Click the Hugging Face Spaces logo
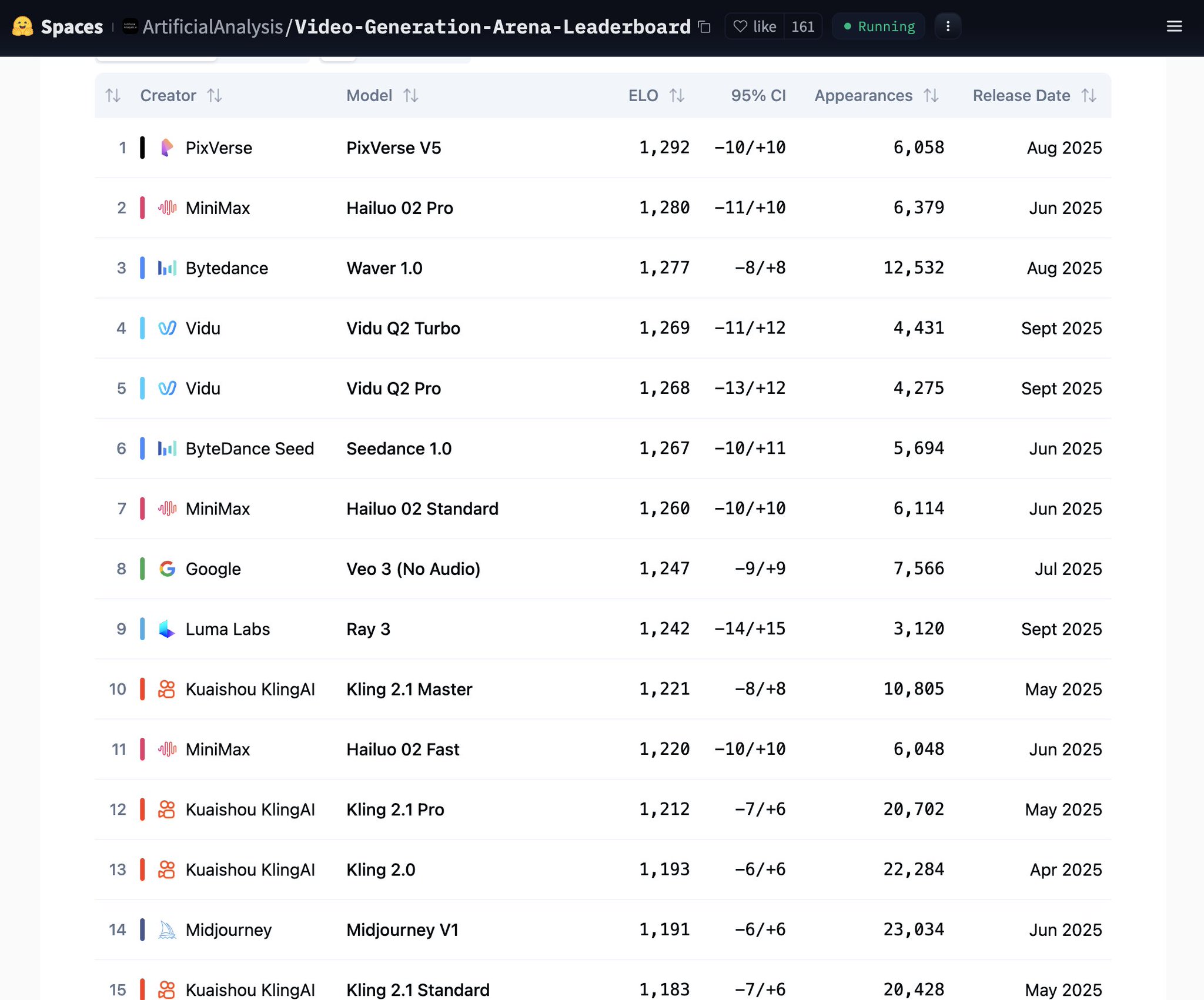This screenshot has width=1204, height=1000. (x=23, y=26)
